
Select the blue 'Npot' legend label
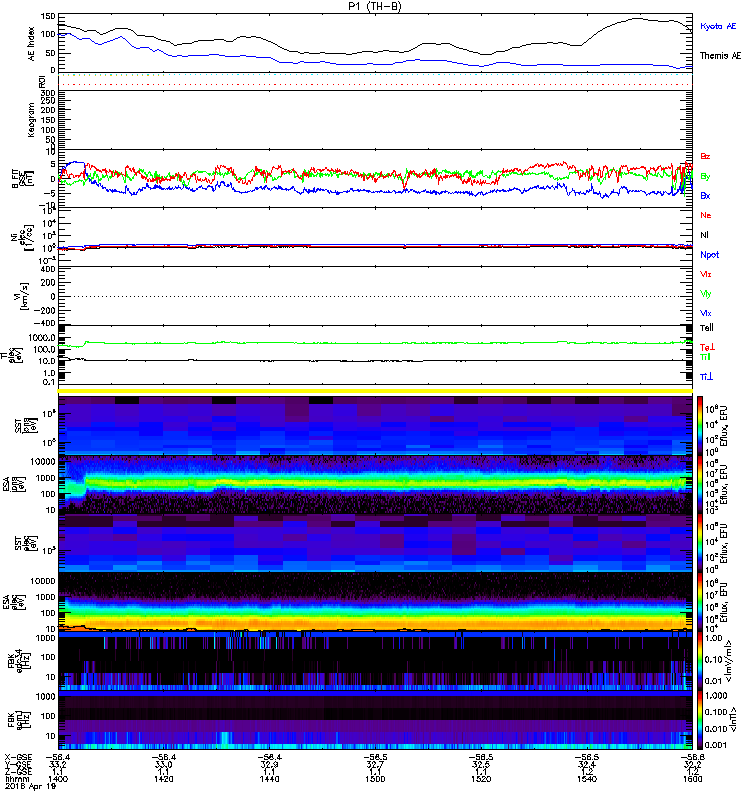[x=709, y=255]
